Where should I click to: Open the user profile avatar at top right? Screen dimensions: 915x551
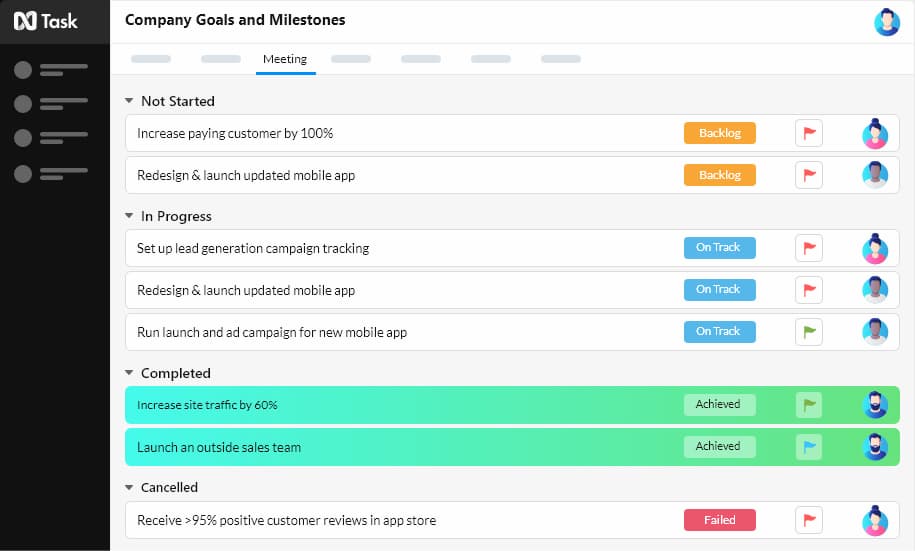click(886, 22)
